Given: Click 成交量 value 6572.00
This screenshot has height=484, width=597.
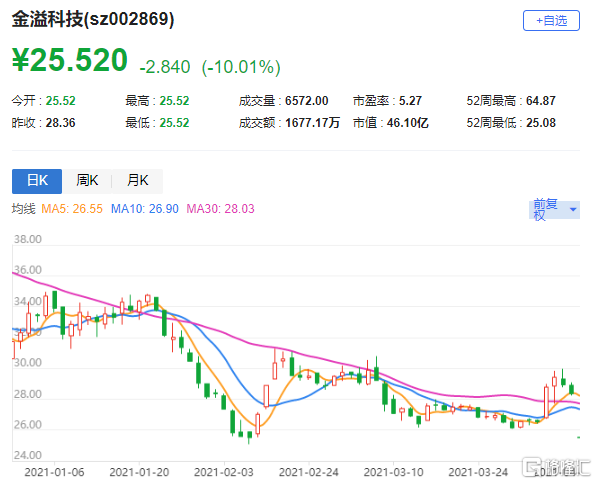Looking at the screenshot, I should 306,101.
